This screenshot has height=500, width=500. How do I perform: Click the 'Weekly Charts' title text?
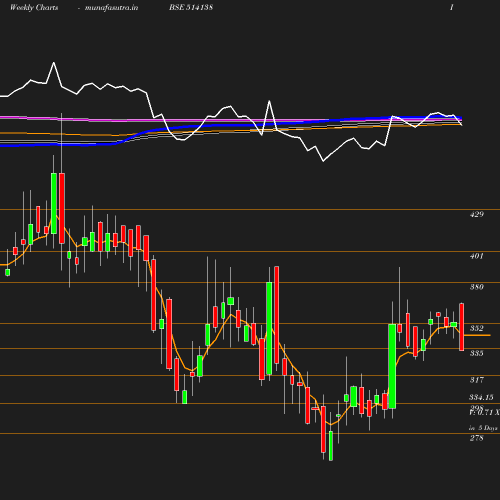coord(34,7)
